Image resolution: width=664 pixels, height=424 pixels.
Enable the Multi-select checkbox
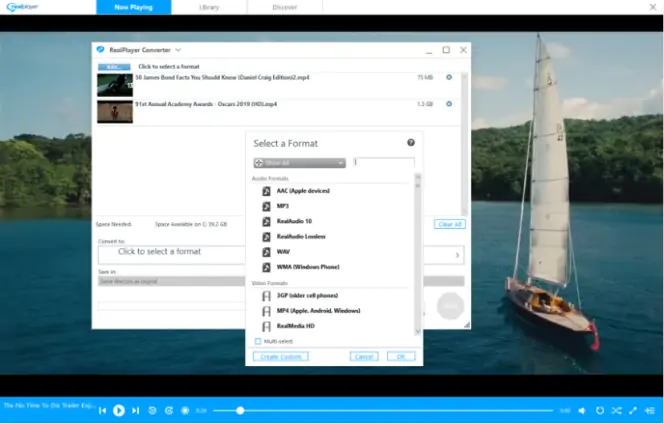tap(258, 341)
